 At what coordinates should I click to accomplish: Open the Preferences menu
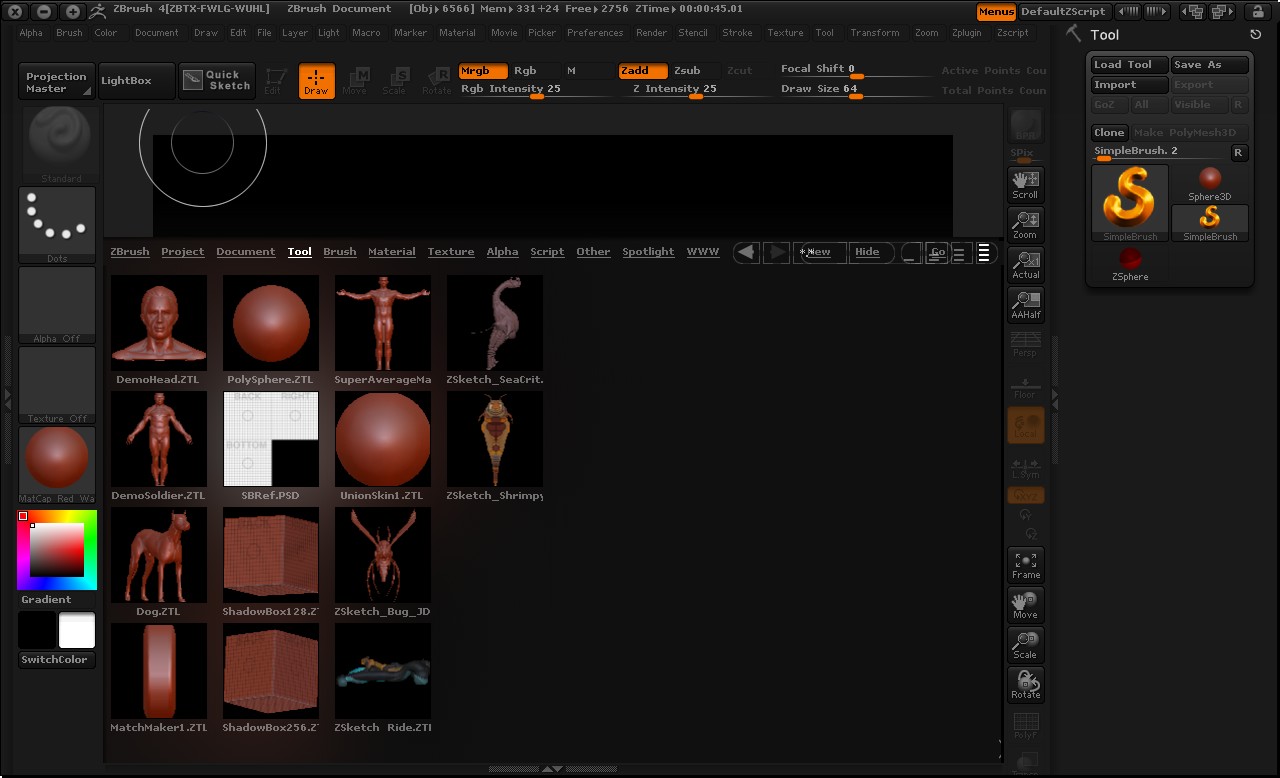point(595,33)
